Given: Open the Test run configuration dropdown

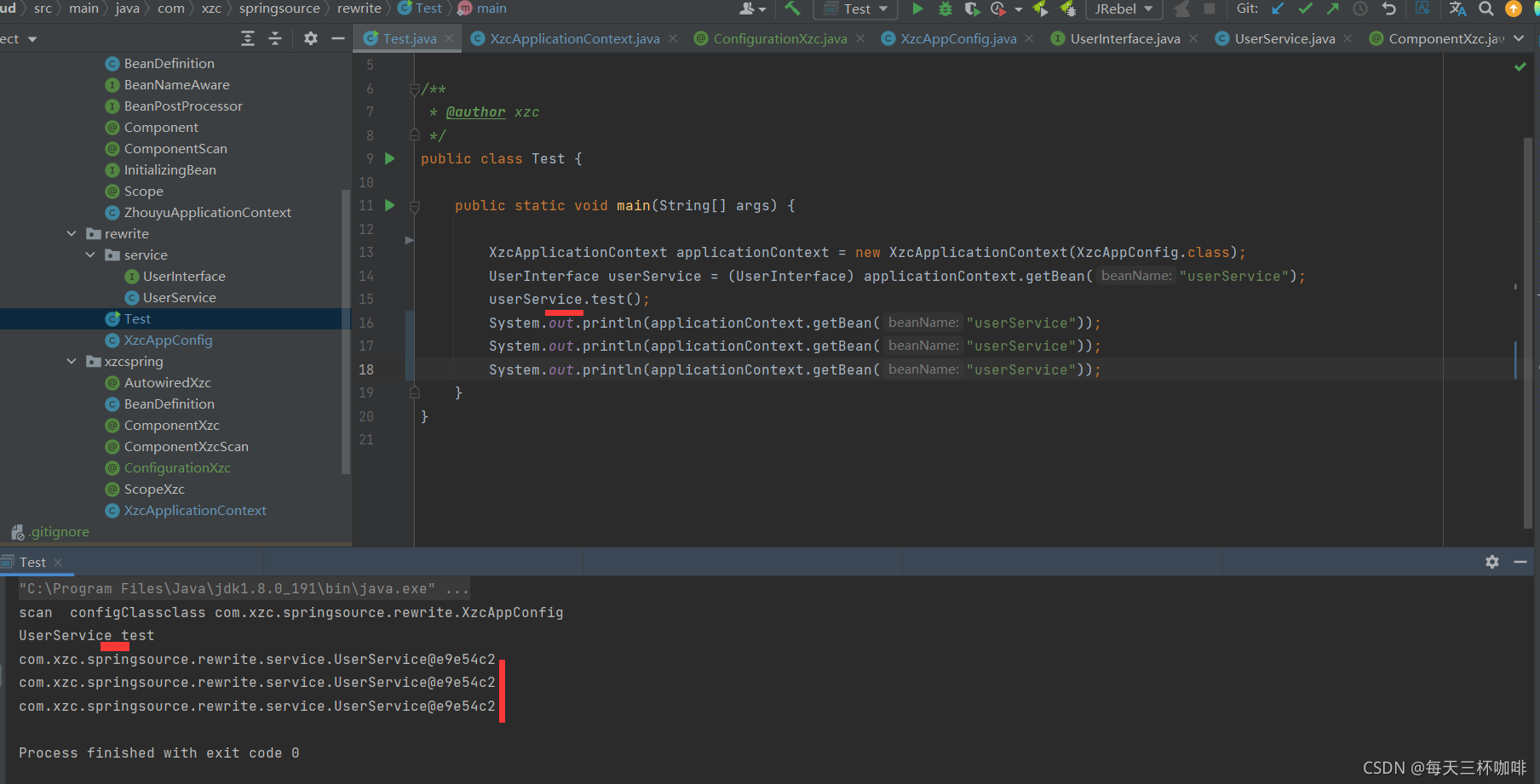Looking at the screenshot, I should [856, 9].
